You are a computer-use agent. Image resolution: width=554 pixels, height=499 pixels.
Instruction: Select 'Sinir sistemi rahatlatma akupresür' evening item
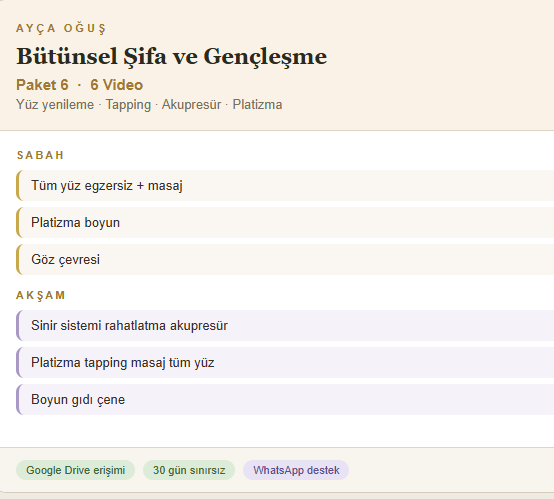[x=285, y=325]
